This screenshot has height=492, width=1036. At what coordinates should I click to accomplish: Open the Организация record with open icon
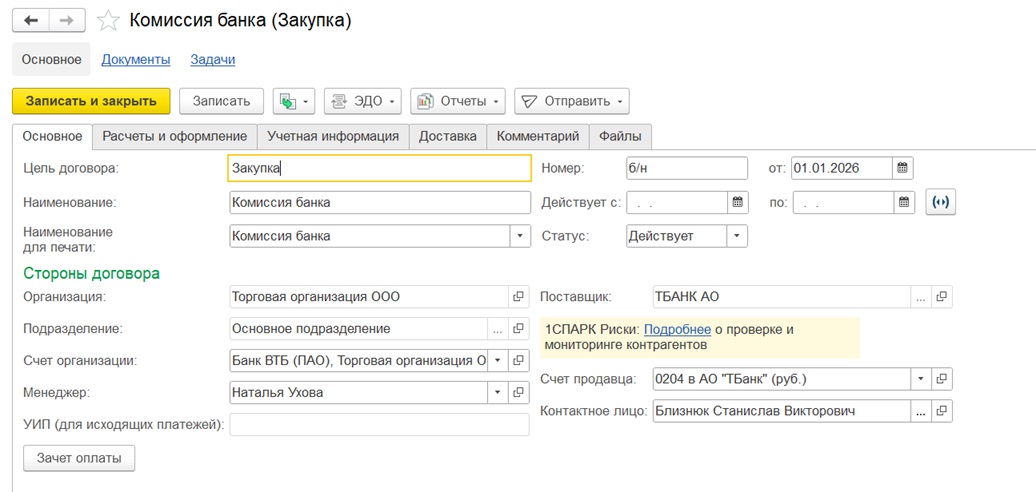pos(519,297)
